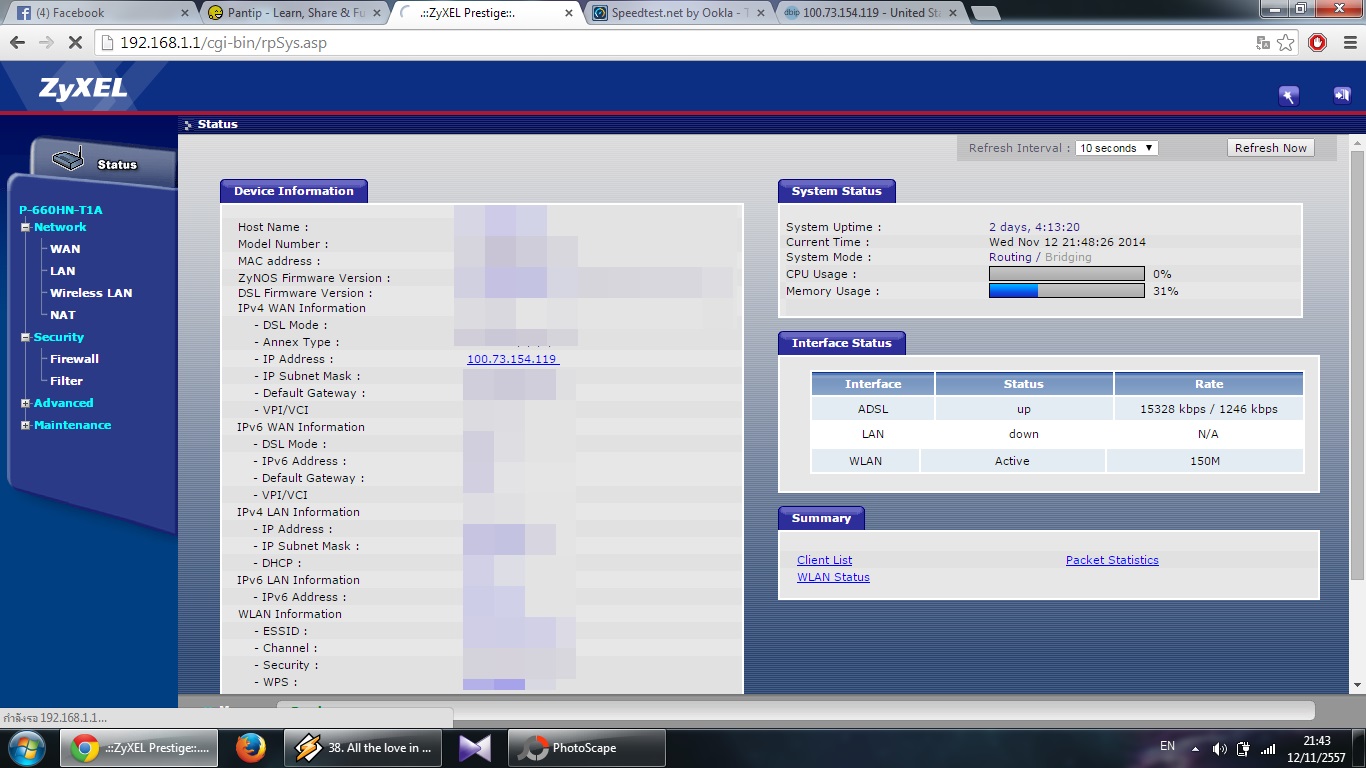The height and width of the screenshot is (768, 1366).
Task: Click the AdBlock stop-hand extension icon
Action: [1317, 42]
